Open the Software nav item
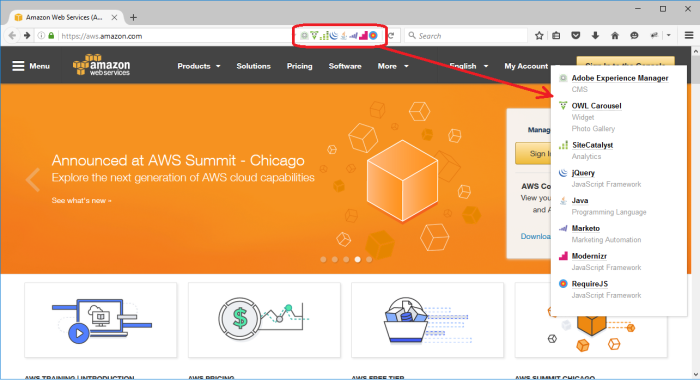Screen dimensions: 700x380 click(x=345, y=66)
